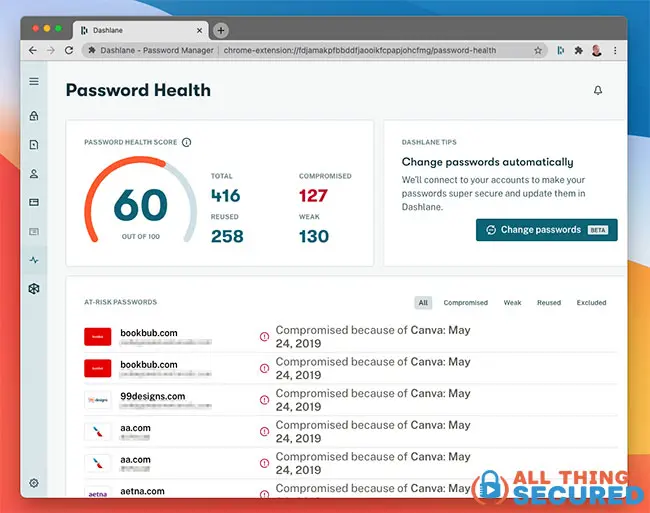The height and width of the screenshot is (513, 650).
Task: Switch to the Dashlane browser tab
Action: point(141,31)
